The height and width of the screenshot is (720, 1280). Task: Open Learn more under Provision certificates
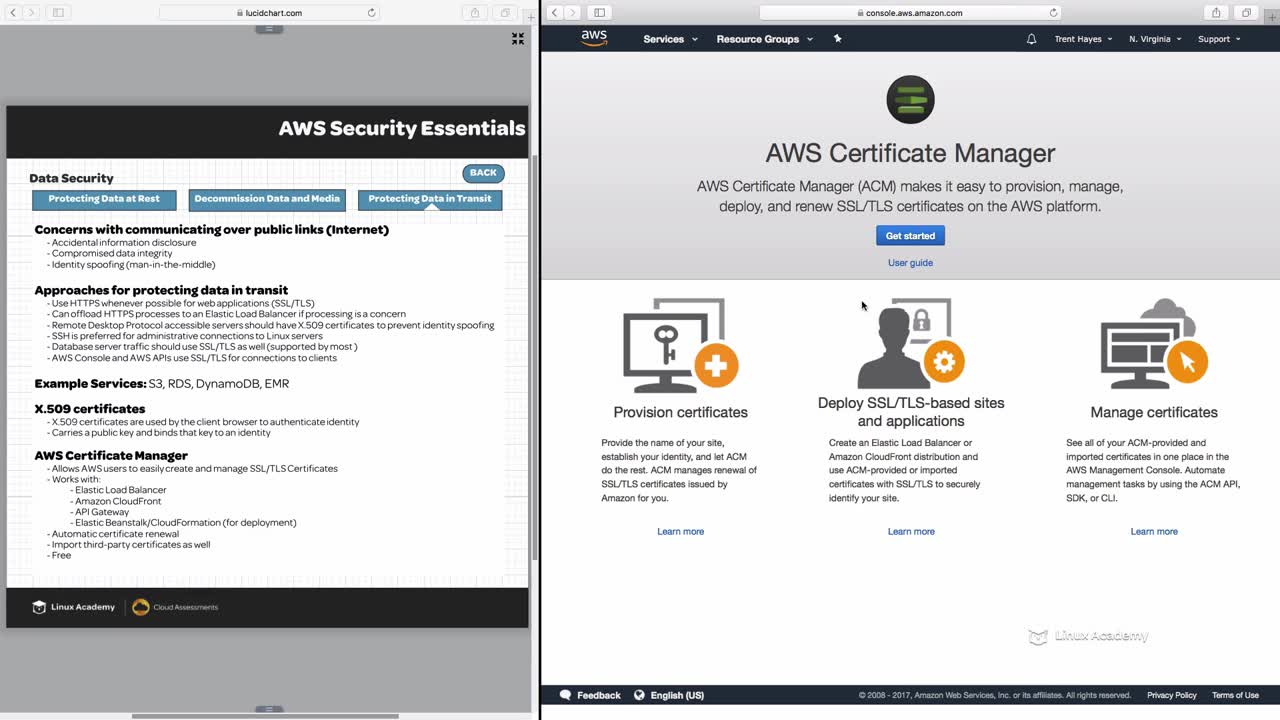click(680, 531)
